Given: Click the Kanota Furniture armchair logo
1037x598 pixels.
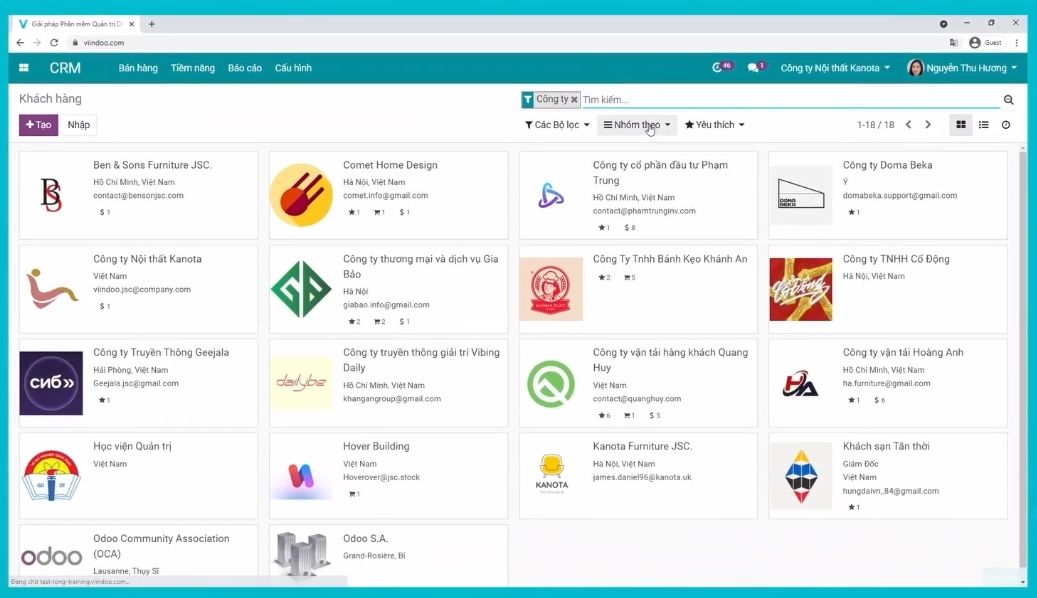Looking at the screenshot, I should tap(551, 473).
